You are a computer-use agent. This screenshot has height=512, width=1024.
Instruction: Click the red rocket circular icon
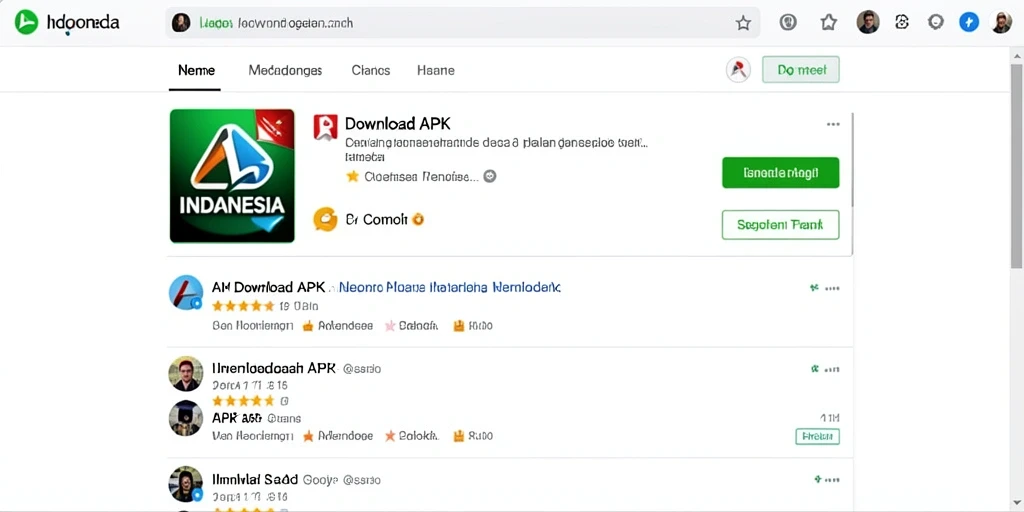[x=738, y=70]
